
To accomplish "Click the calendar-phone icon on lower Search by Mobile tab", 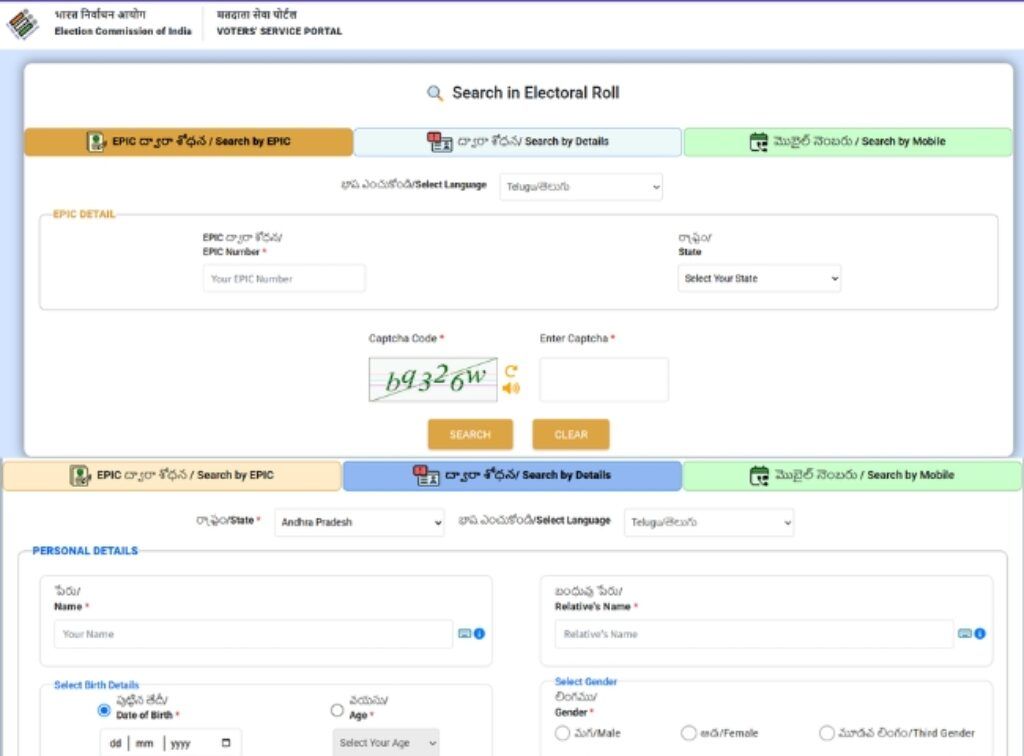I will [x=760, y=475].
